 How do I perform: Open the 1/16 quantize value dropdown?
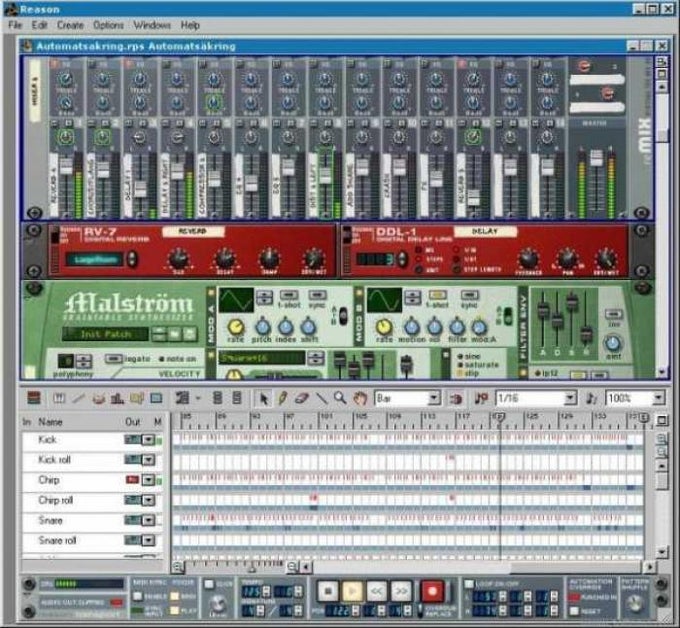tap(570, 398)
